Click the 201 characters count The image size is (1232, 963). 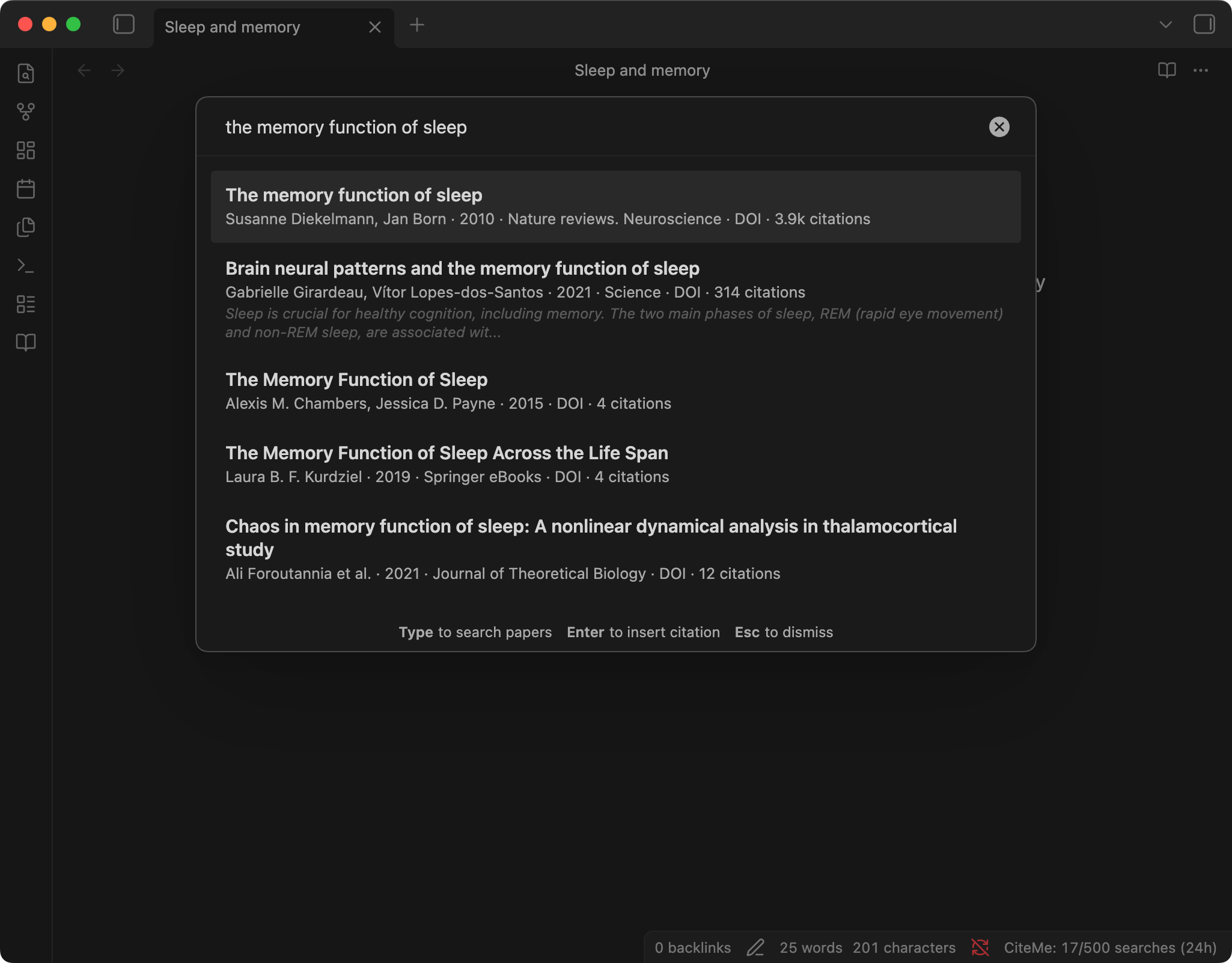[x=904, y=948]
